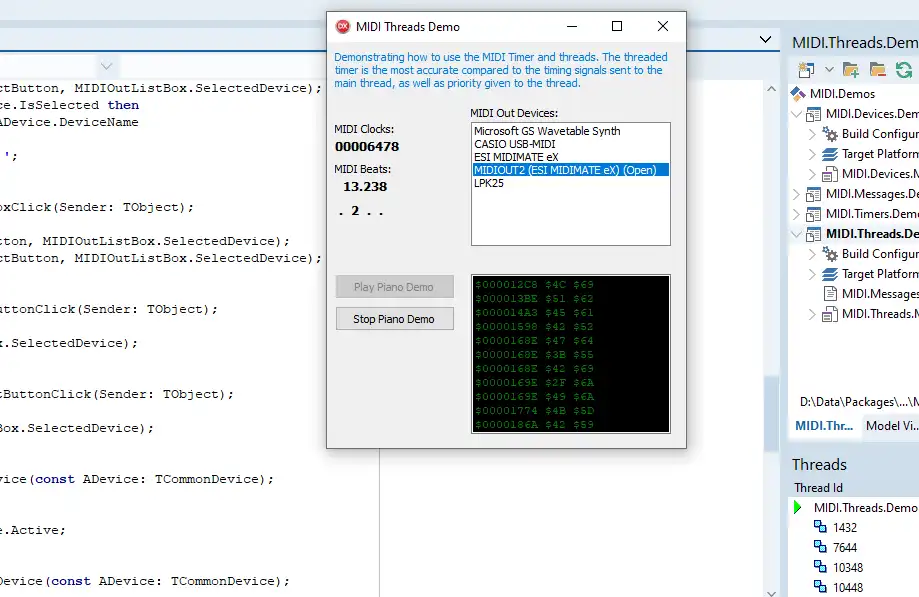Expand the MIDI.Threads.Main unit node
919x597 pixels.
pyautogui.click(x=812, y=314)
